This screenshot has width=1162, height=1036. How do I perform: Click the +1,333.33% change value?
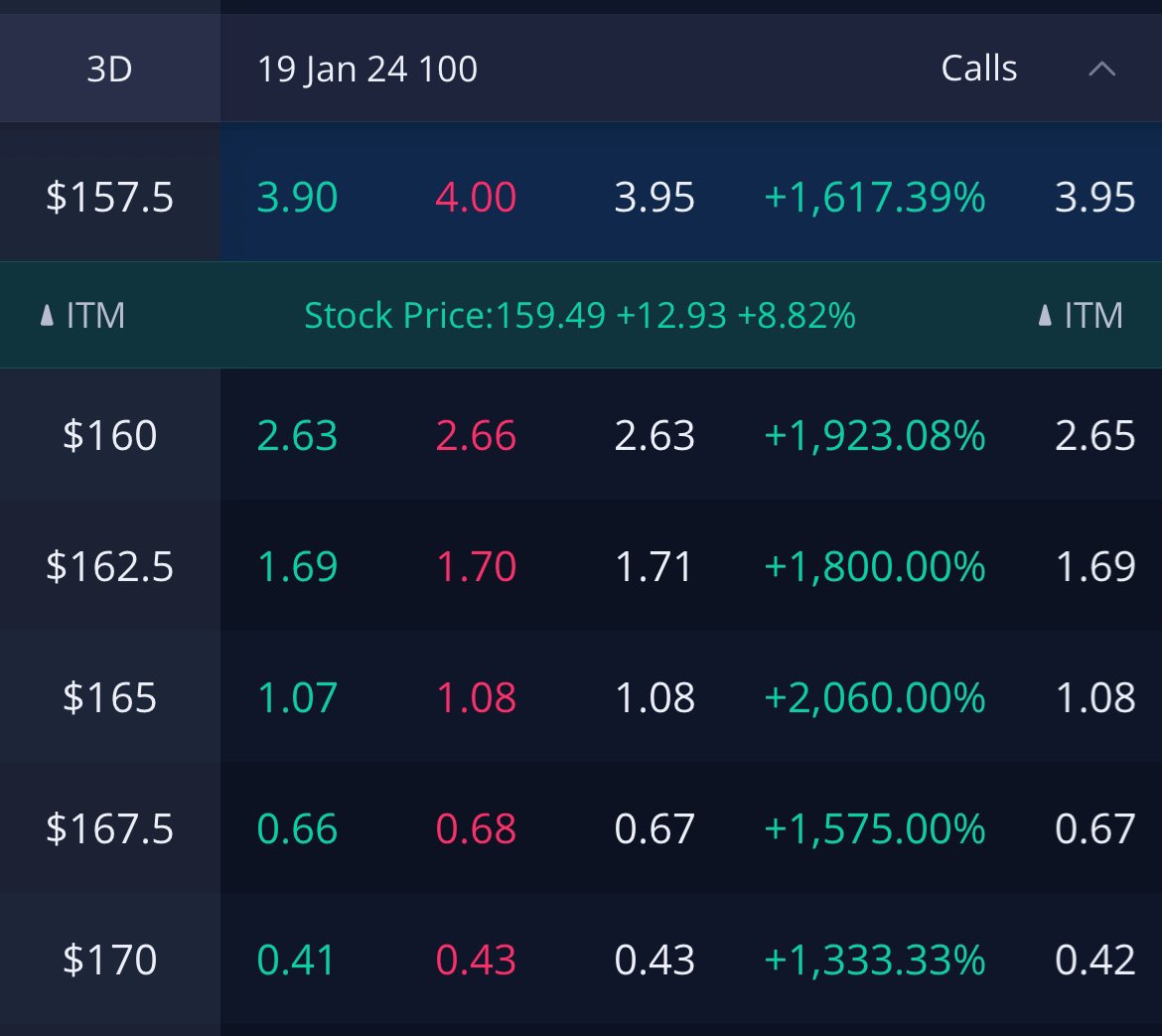pyautogui.click(x=874, y=960)
